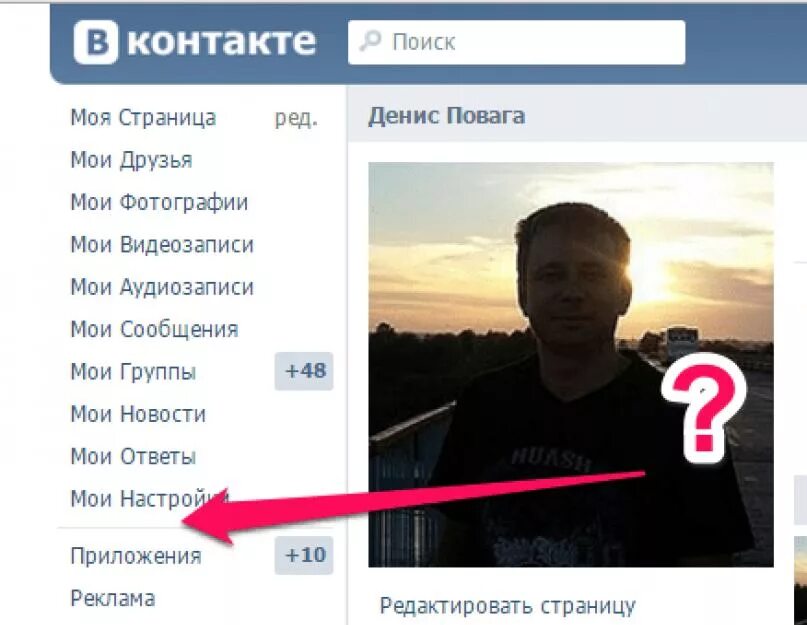Image resolution: width=807 pixels, height=625 pixels.
Task: Open Мои Настройки settings
Action: 149,498
